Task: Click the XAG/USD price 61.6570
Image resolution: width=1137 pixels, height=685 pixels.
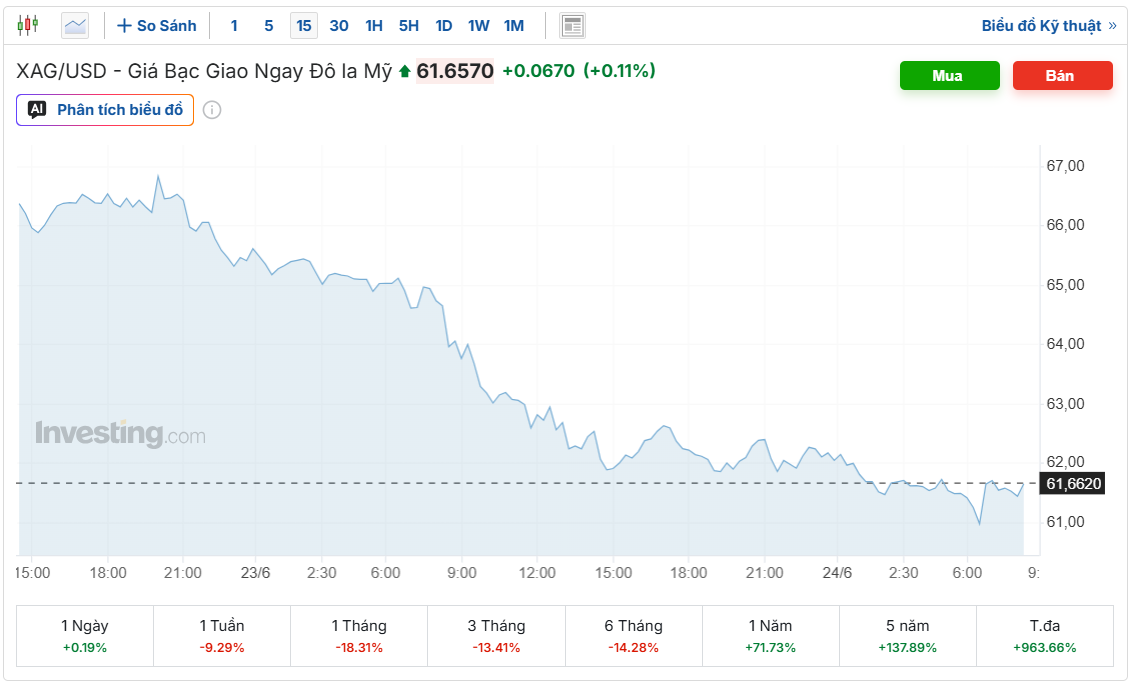Action: (x=455, y=71)
